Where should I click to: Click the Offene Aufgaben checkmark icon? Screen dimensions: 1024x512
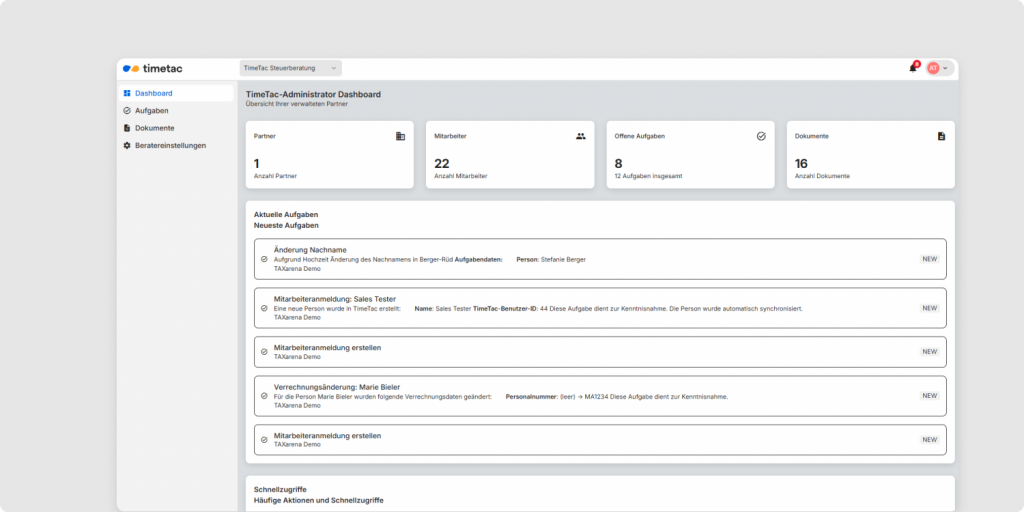tap(761, 136)
